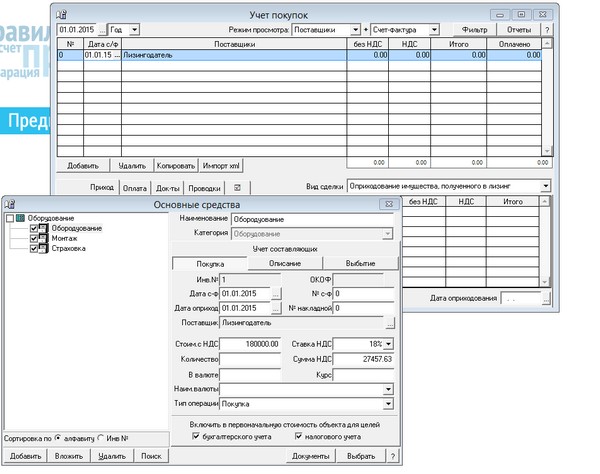Select the Страховка item icon in tree
The height and width of the screenshot is (474, 600).
(x=44, y=249)
